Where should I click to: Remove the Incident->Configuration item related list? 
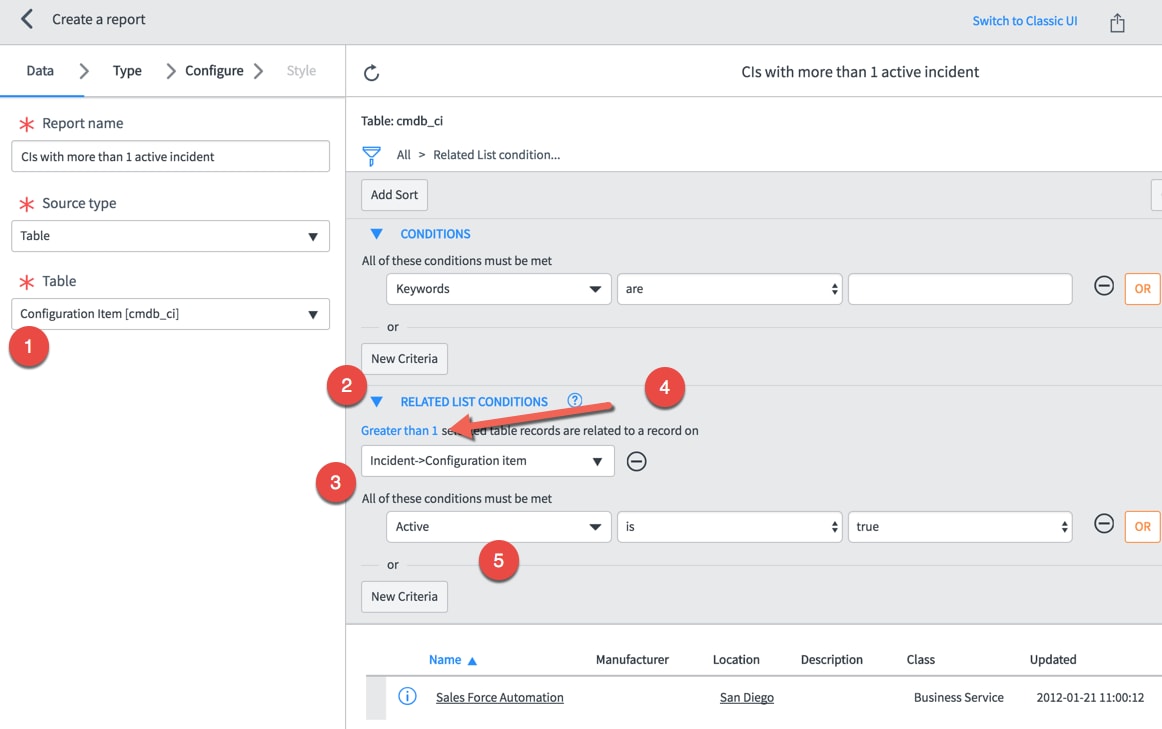(x=637, y=461)
